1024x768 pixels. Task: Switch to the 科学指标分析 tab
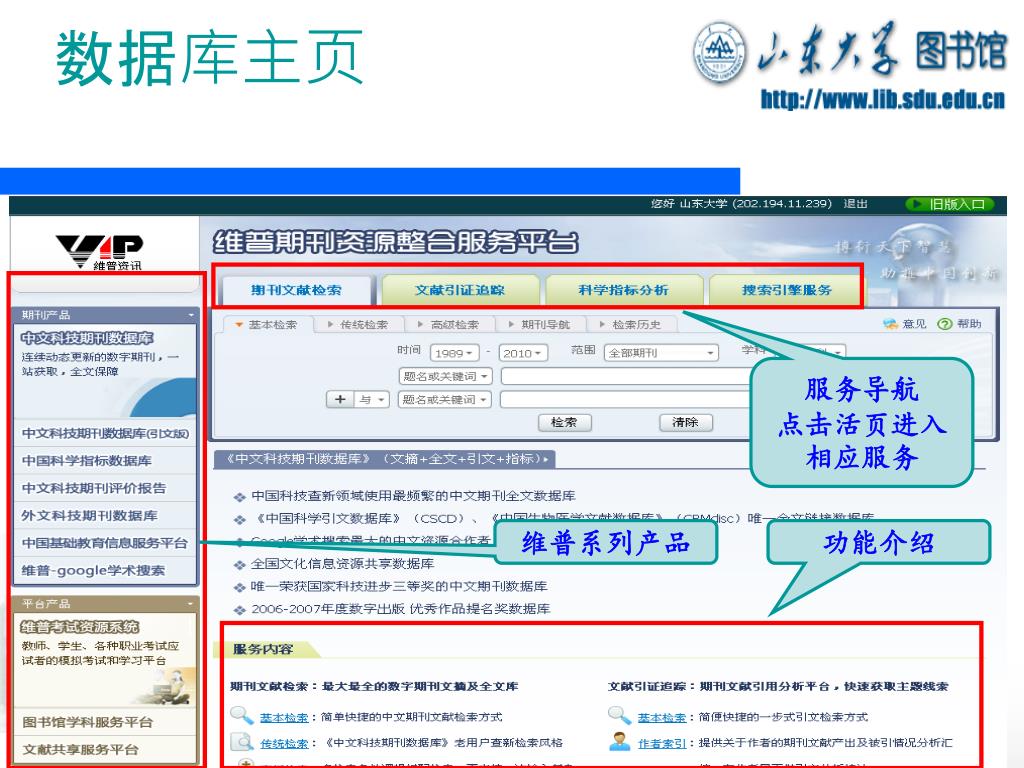coord(624,290)
